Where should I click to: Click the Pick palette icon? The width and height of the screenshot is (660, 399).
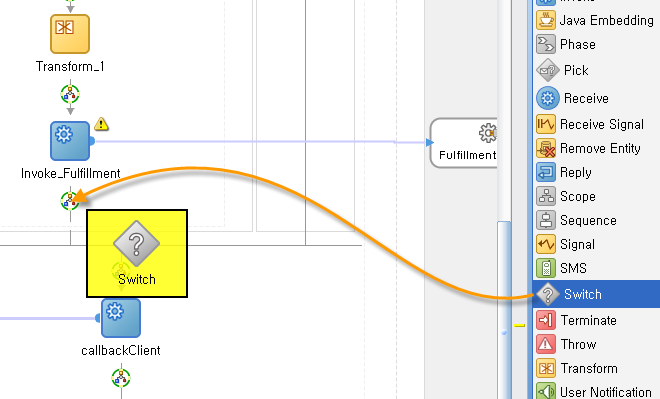(548, 70)
